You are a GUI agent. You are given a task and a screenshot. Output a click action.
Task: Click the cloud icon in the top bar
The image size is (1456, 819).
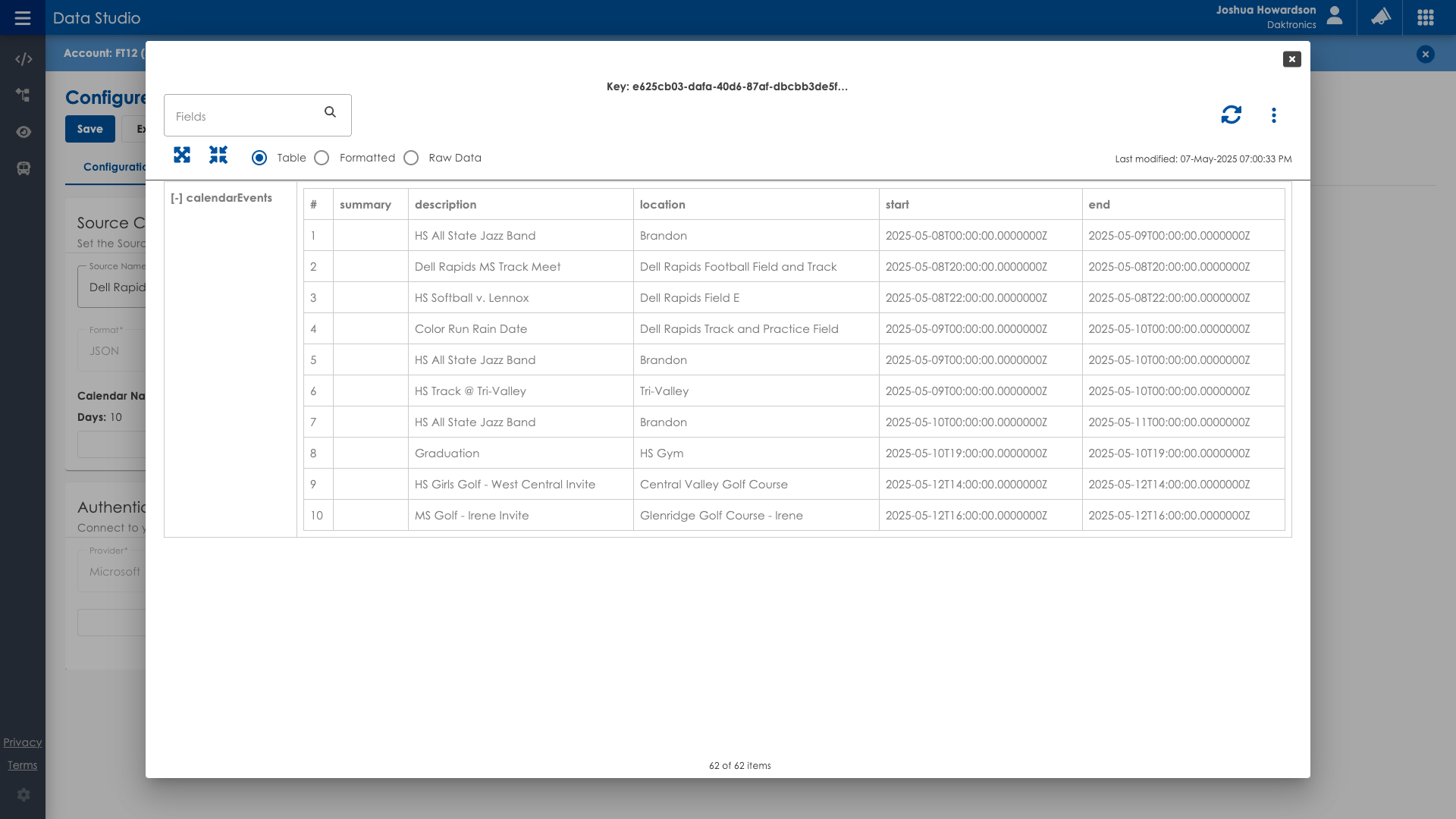point(1380,17)
